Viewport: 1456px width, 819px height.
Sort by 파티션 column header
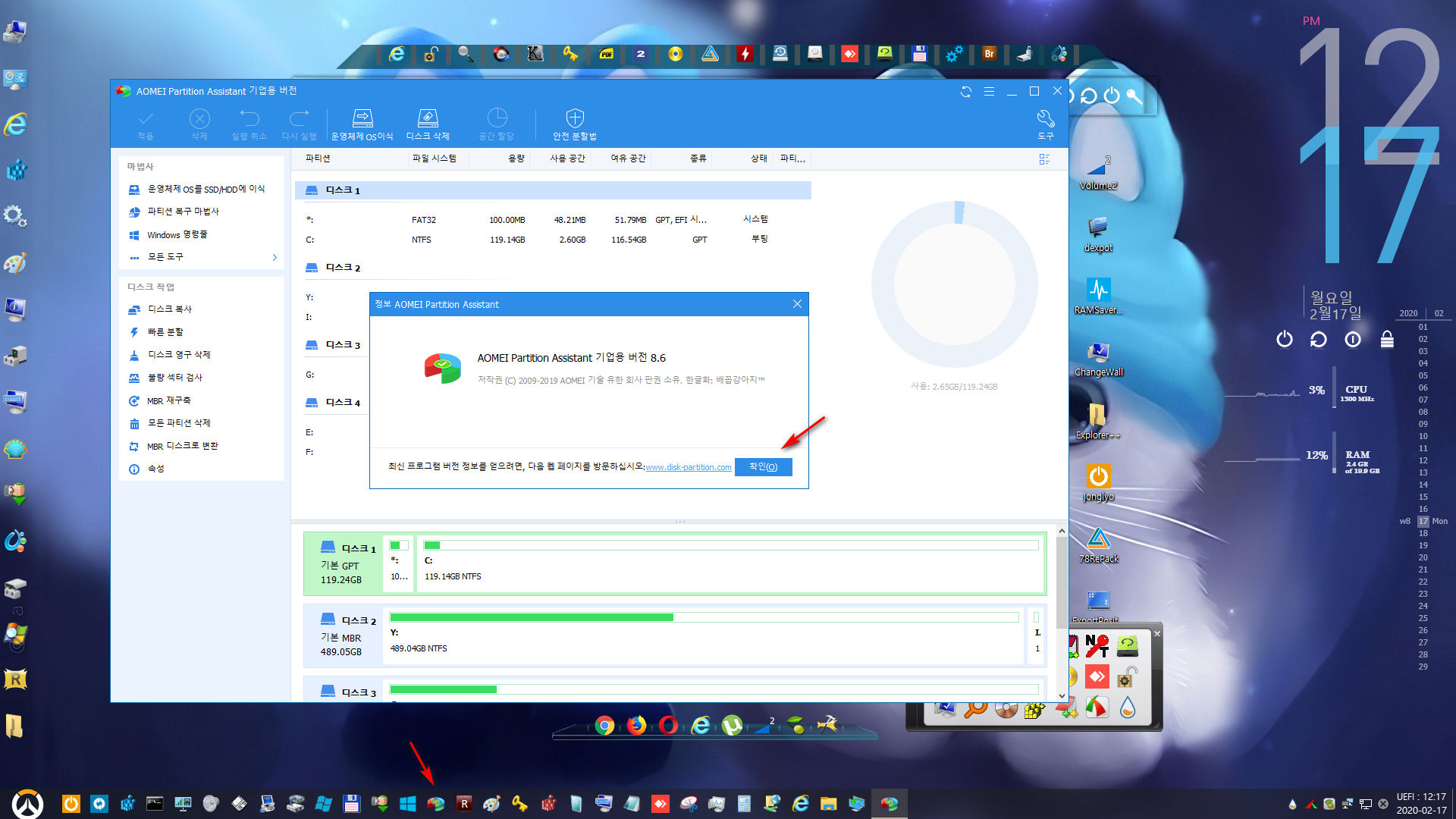(x=318, y=158)
